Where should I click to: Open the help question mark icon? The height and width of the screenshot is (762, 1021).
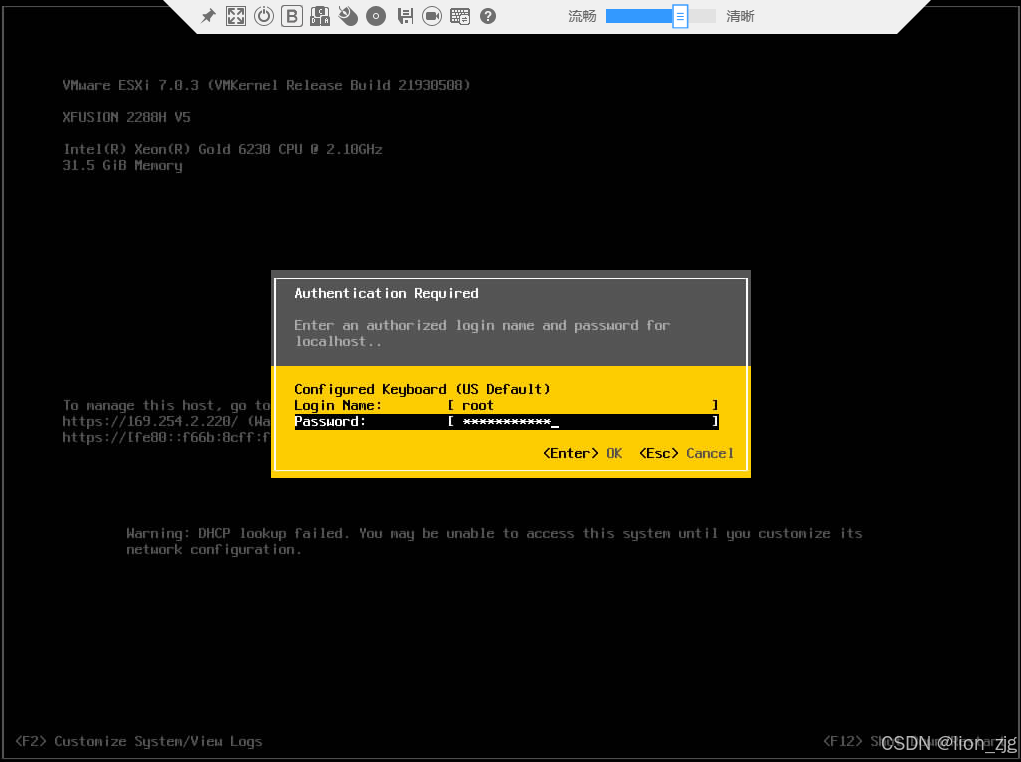point(488,16)
